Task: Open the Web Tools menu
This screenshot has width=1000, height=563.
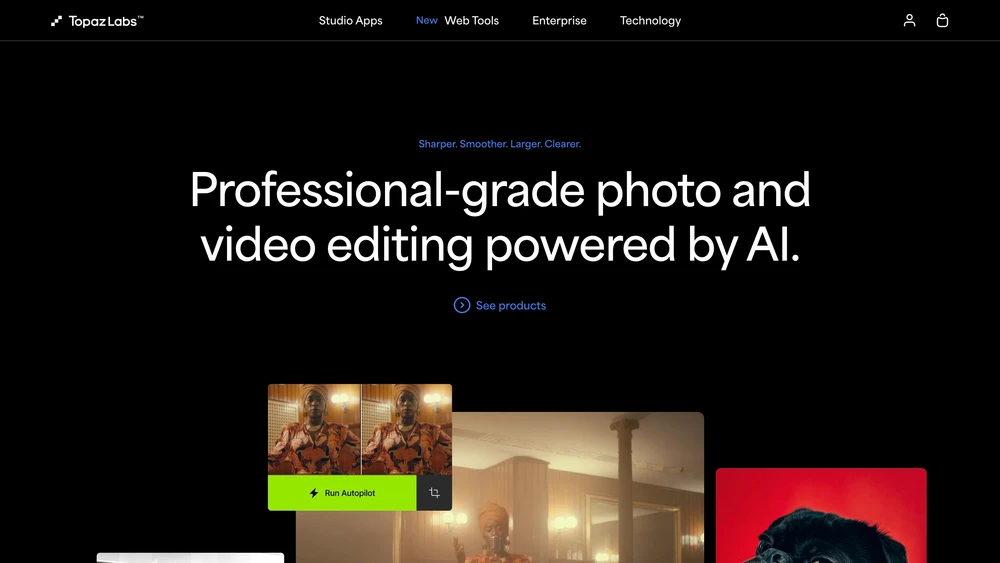Action: coord(471,20)
